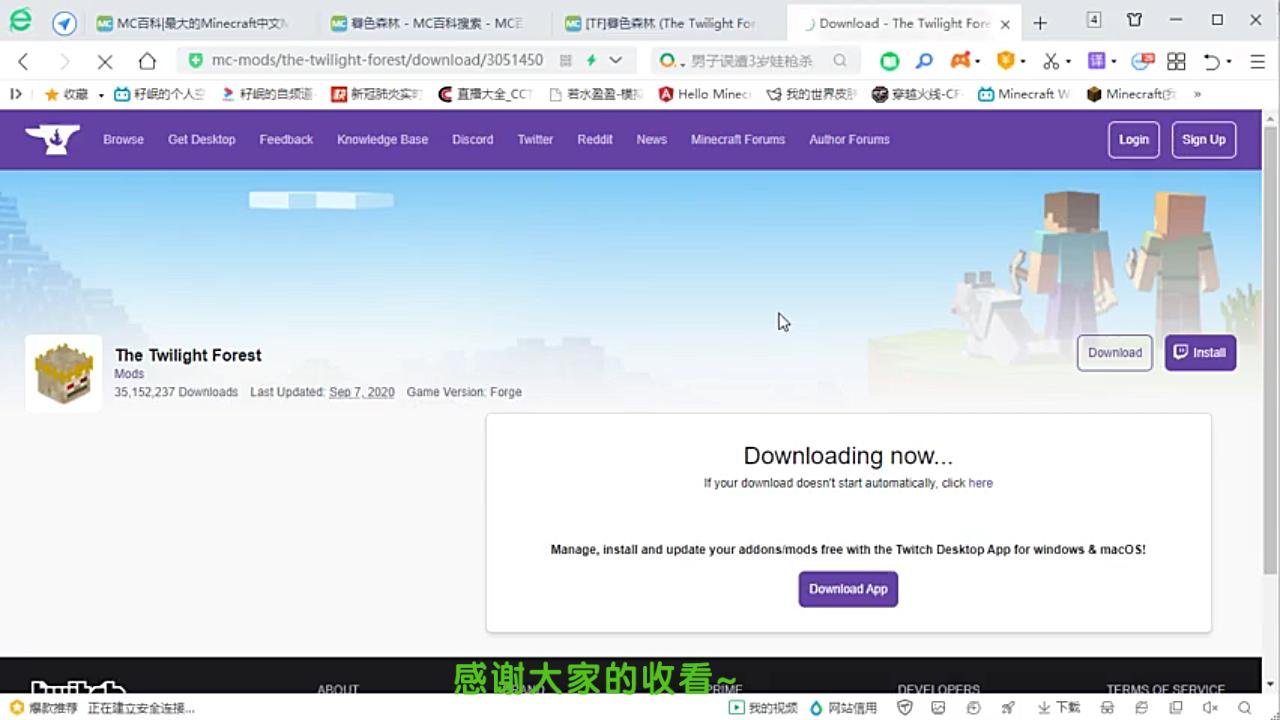The image size is (1280, 720).
Task: Toggle the rocket boost icon in the status bar
Action: [x=1008, y=707]
